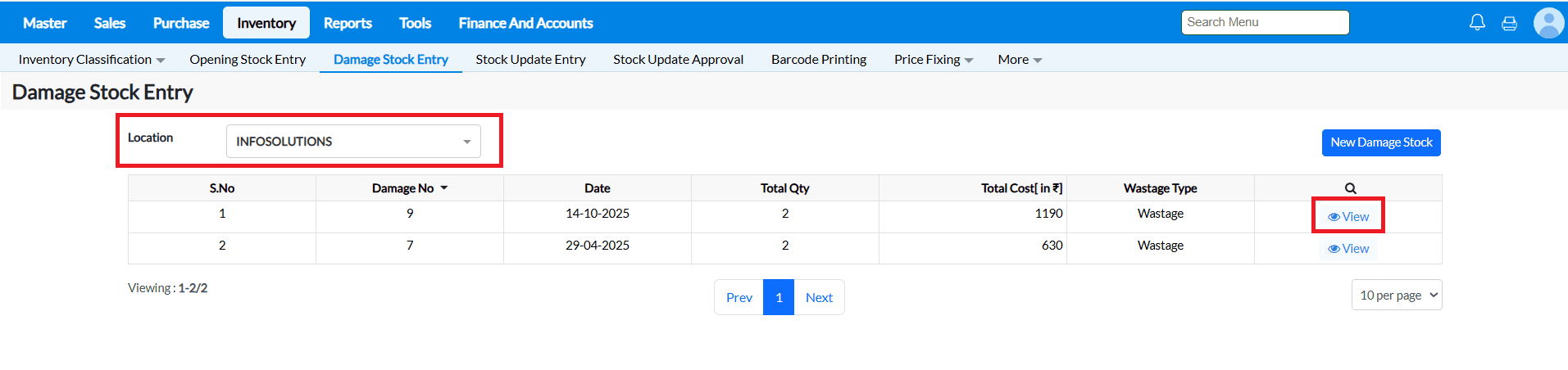Image resolution: width=1568 pixels, height=370 pixels.
Task: Click the Prev pagination link
Action: [x=739, y=298]
